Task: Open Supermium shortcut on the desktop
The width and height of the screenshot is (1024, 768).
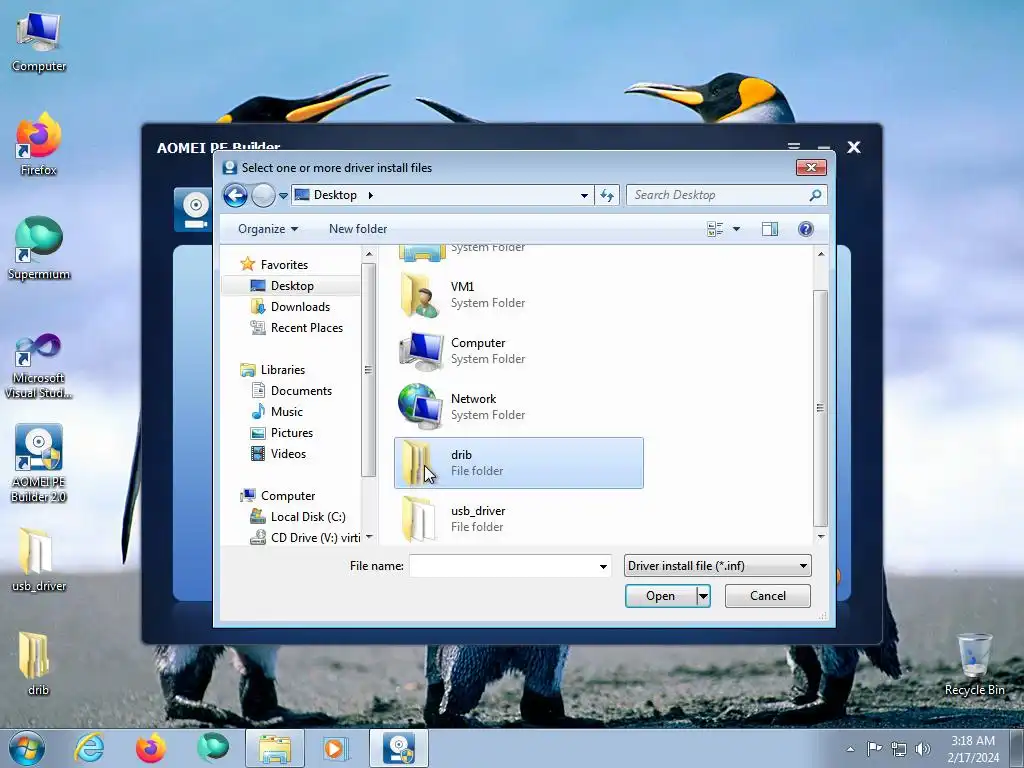Action: point(39,248)
